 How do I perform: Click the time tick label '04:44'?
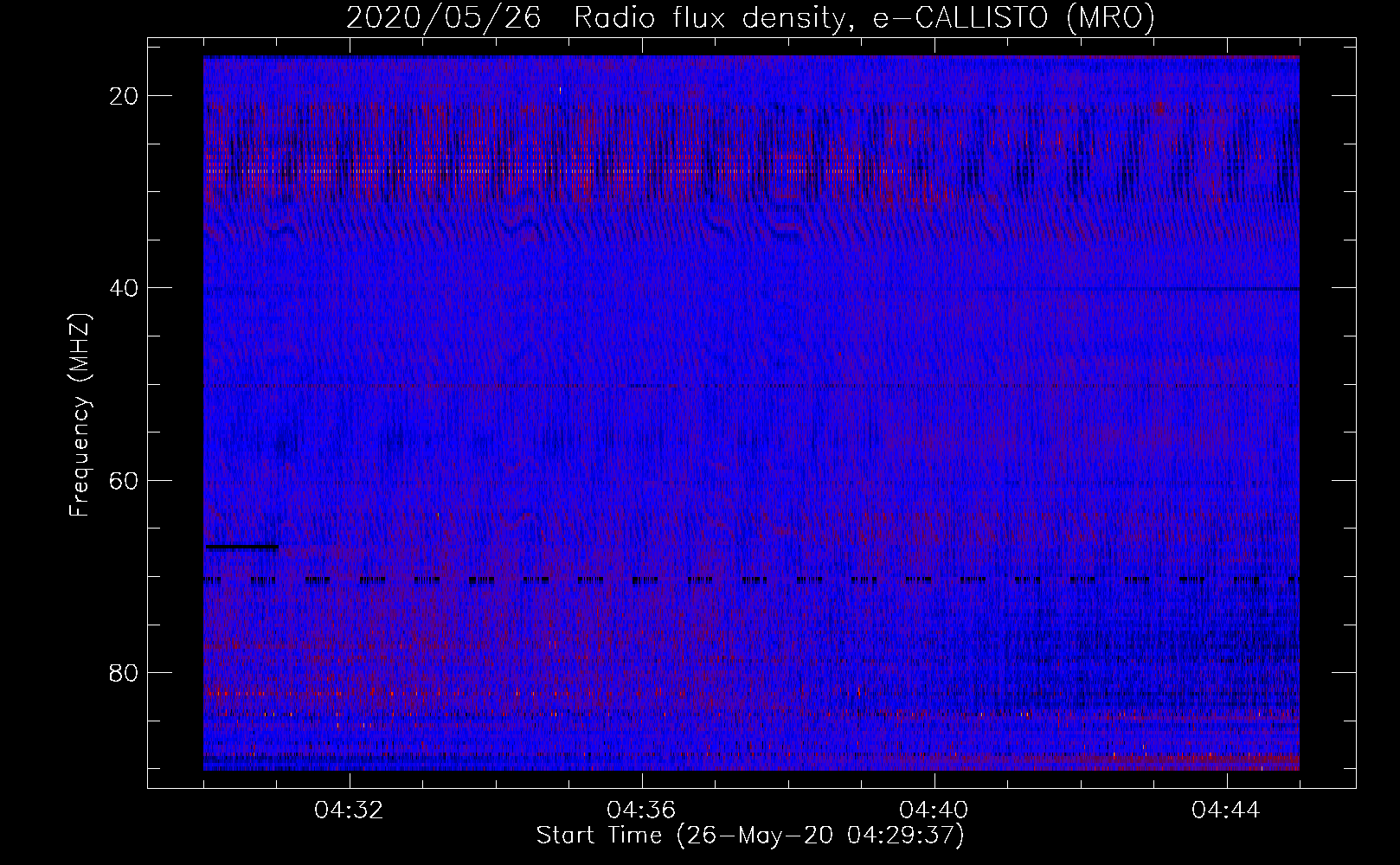(x=1227, y=811)
